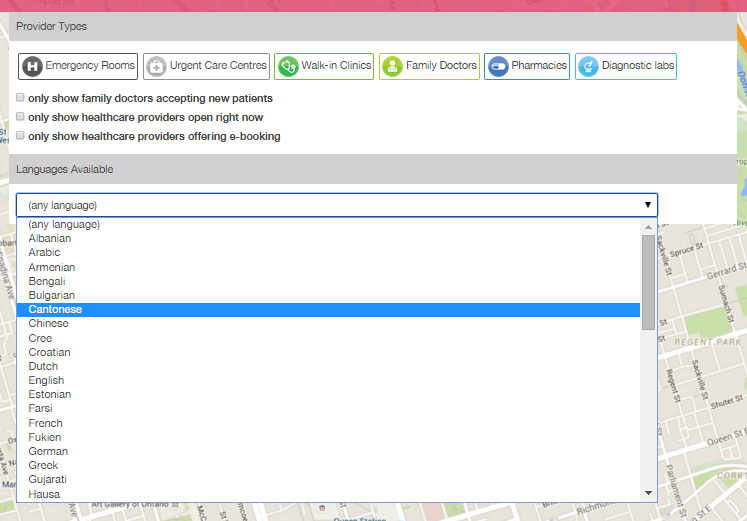Click the Pharmacies filter button label
This screenshot has height=521, width=747.
pos(539,65)
